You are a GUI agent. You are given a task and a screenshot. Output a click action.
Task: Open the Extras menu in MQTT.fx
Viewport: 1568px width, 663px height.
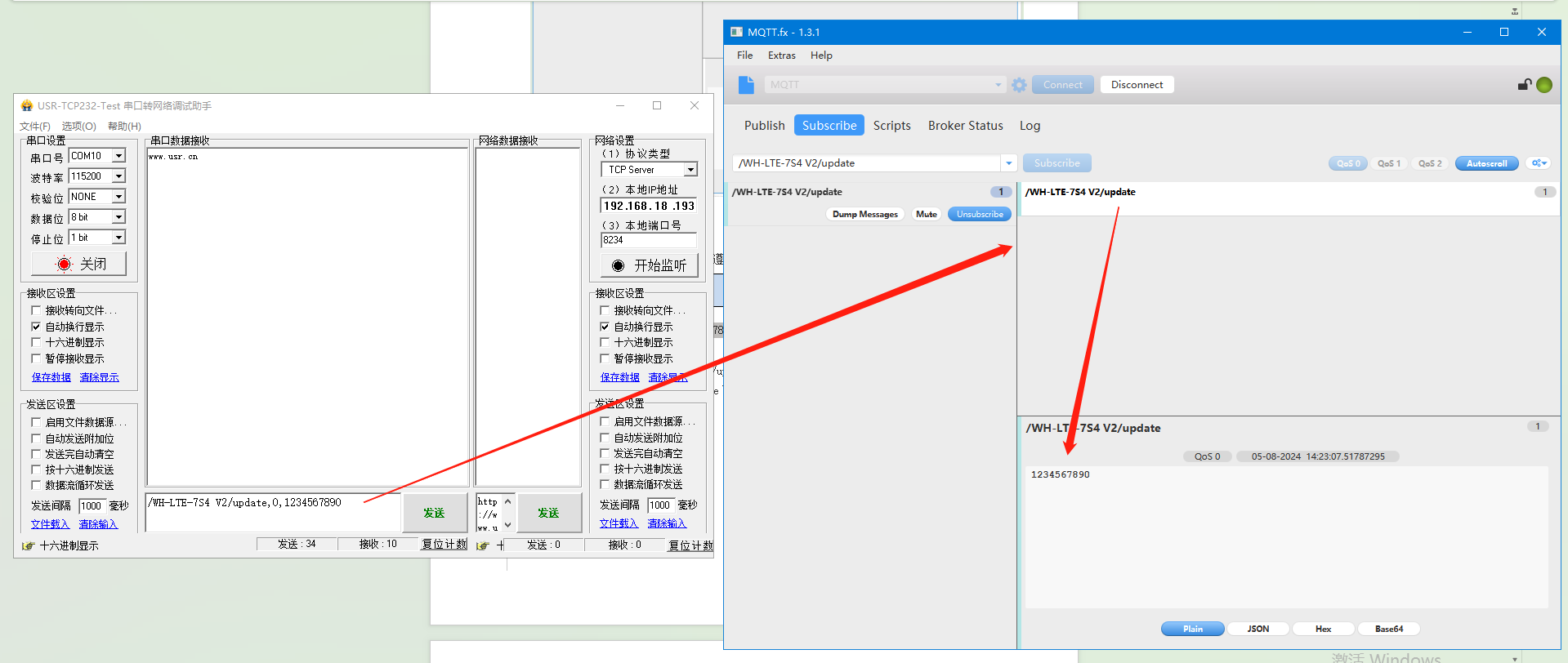tap(781, 56)
